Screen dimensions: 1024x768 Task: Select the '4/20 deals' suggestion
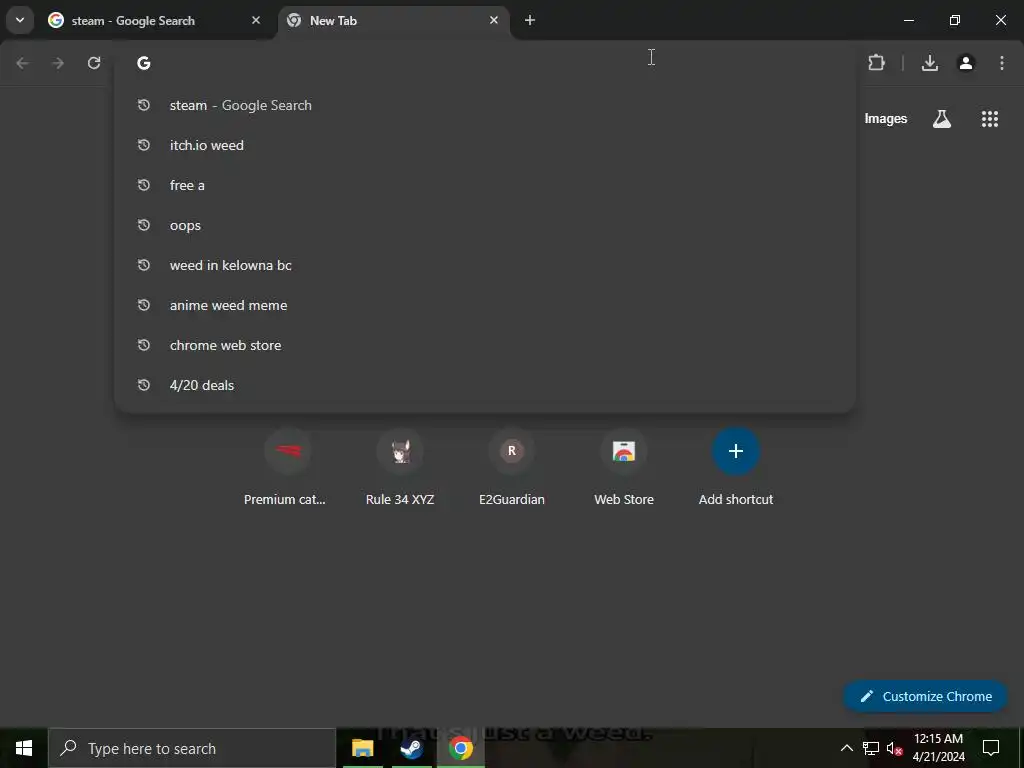[x=485, y=385]
